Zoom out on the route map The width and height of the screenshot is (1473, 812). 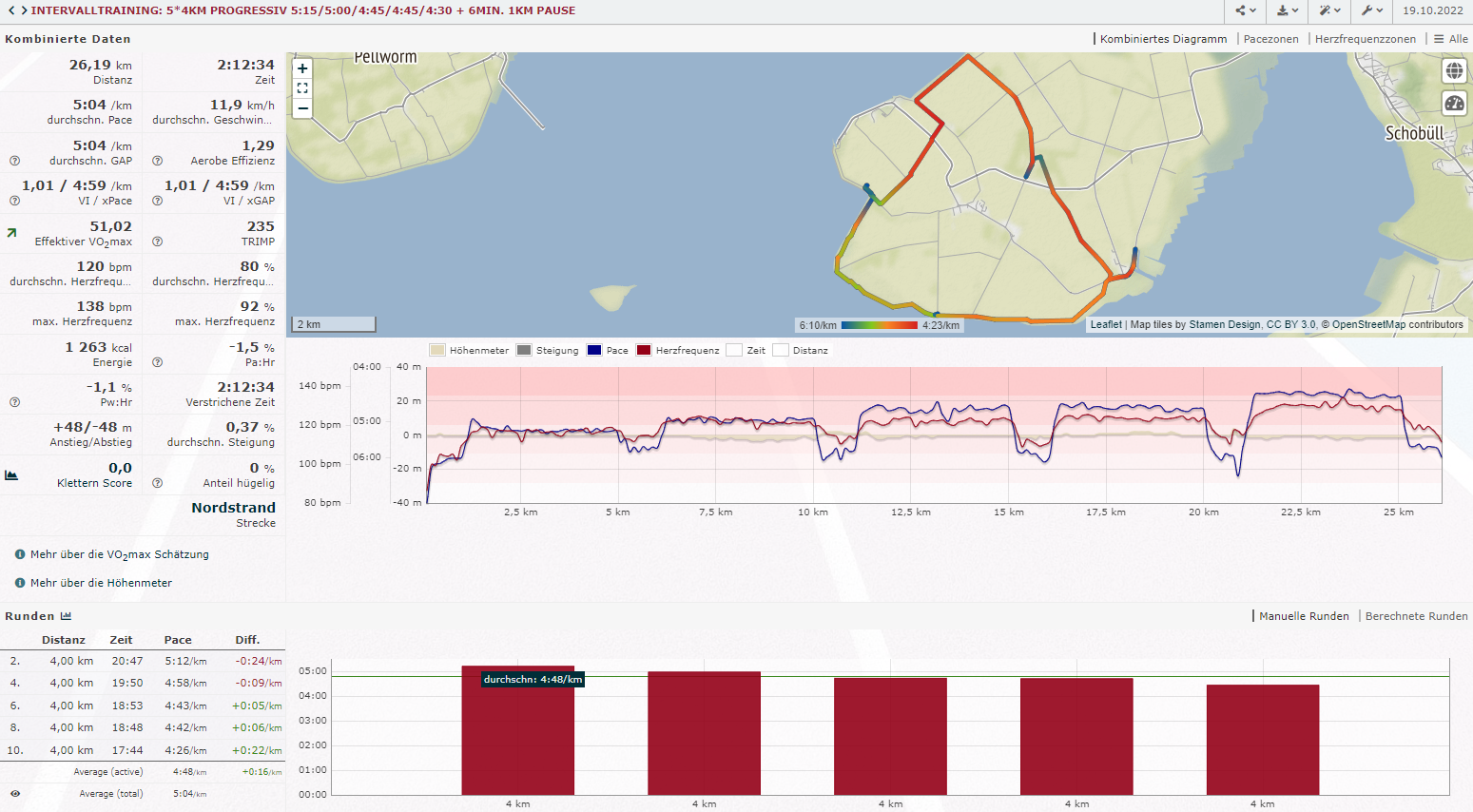click(x=302, y=108)
